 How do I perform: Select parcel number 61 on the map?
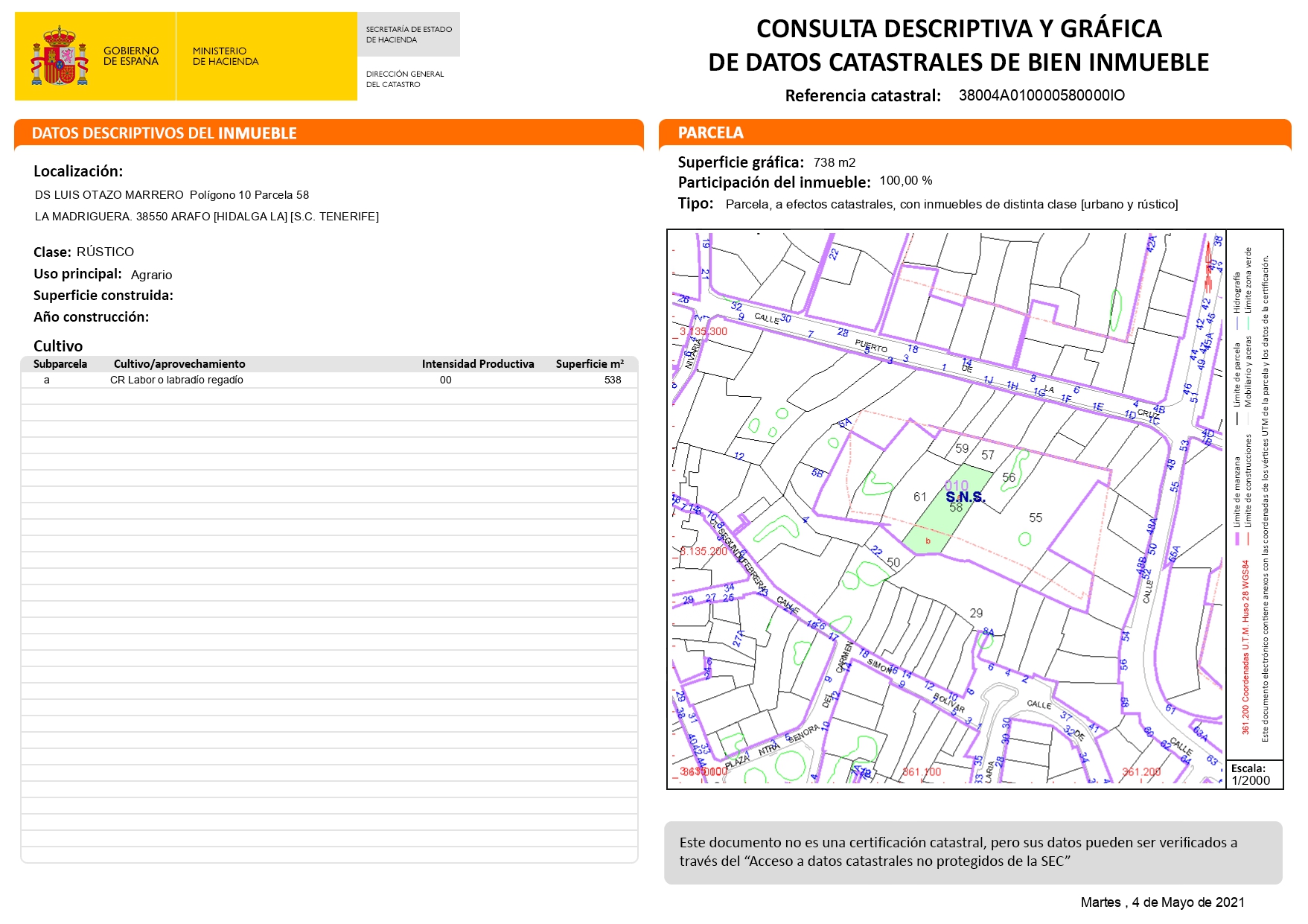[x=920, y=497]
